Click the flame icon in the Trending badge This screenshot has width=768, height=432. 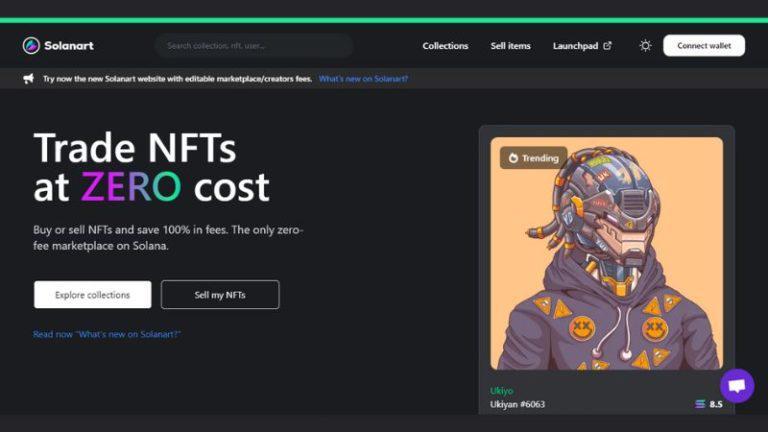coord(513,158)
